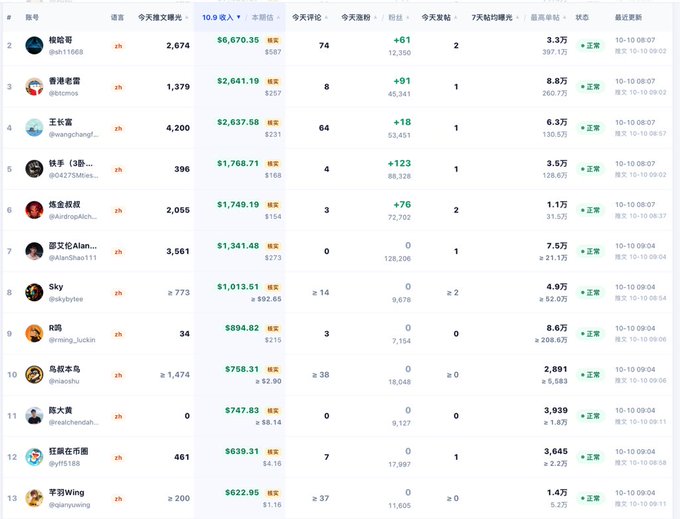Sort by the 本期估 header

tap(265, 17)
